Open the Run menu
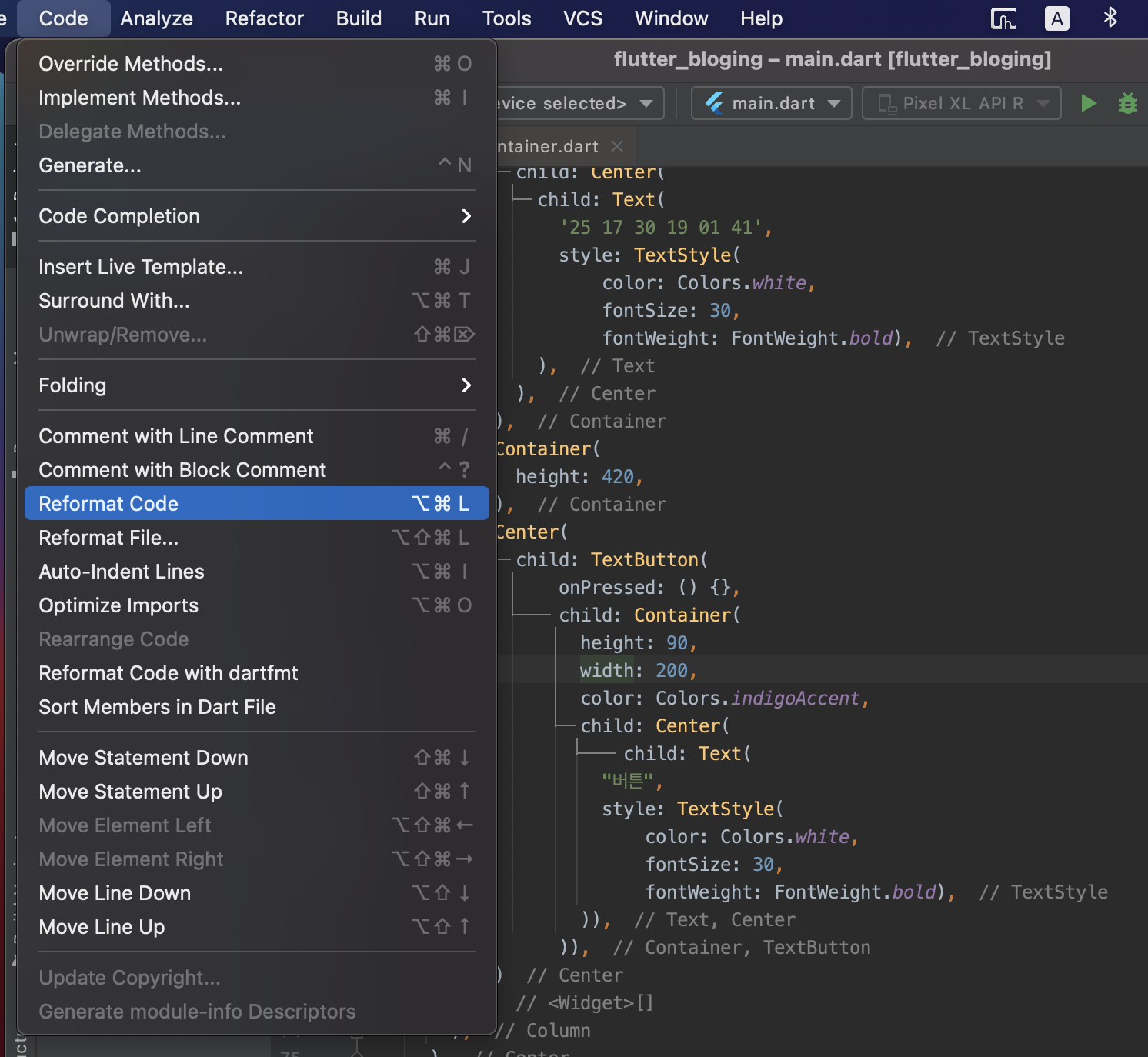 click(432, 18)
